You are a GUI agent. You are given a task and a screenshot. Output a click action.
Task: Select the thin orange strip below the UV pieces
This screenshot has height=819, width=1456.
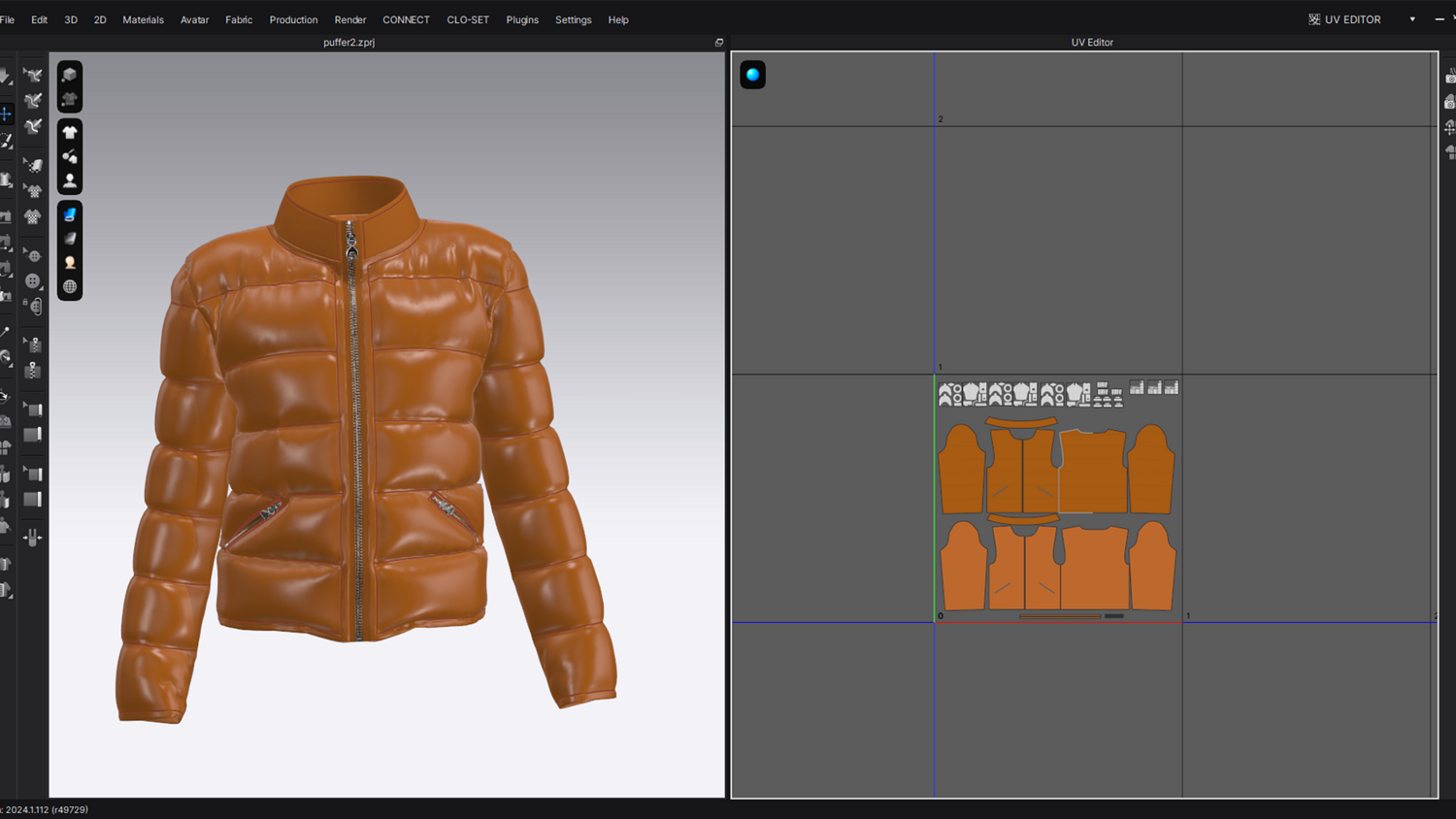click(x=1060, y=616)
